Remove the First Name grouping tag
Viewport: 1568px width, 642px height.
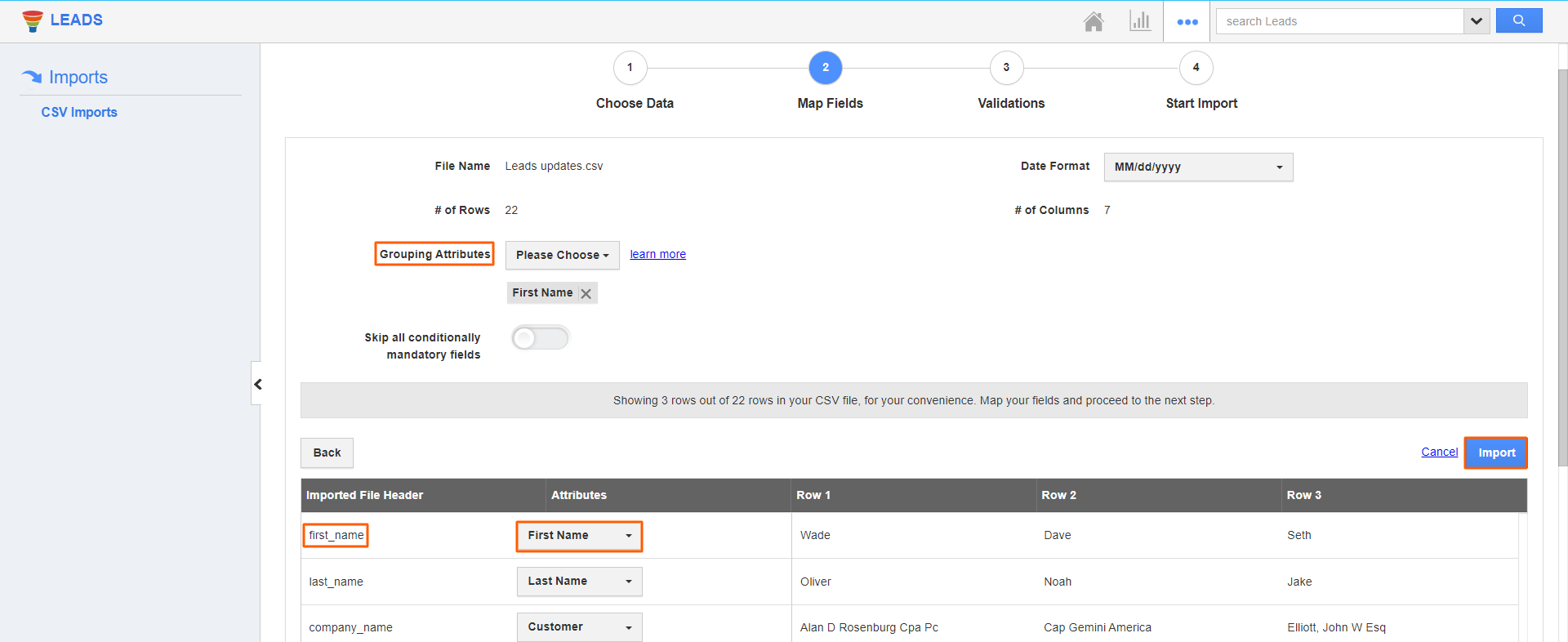click(x=586, y=293)
